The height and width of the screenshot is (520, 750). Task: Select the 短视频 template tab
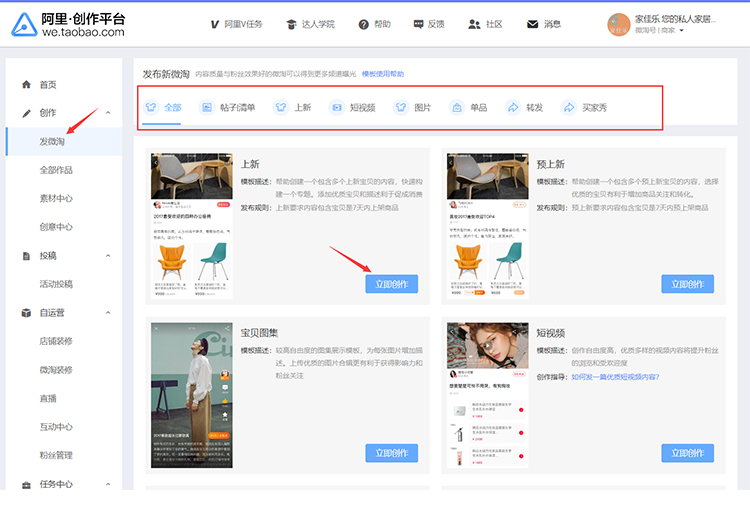point(352,108)
